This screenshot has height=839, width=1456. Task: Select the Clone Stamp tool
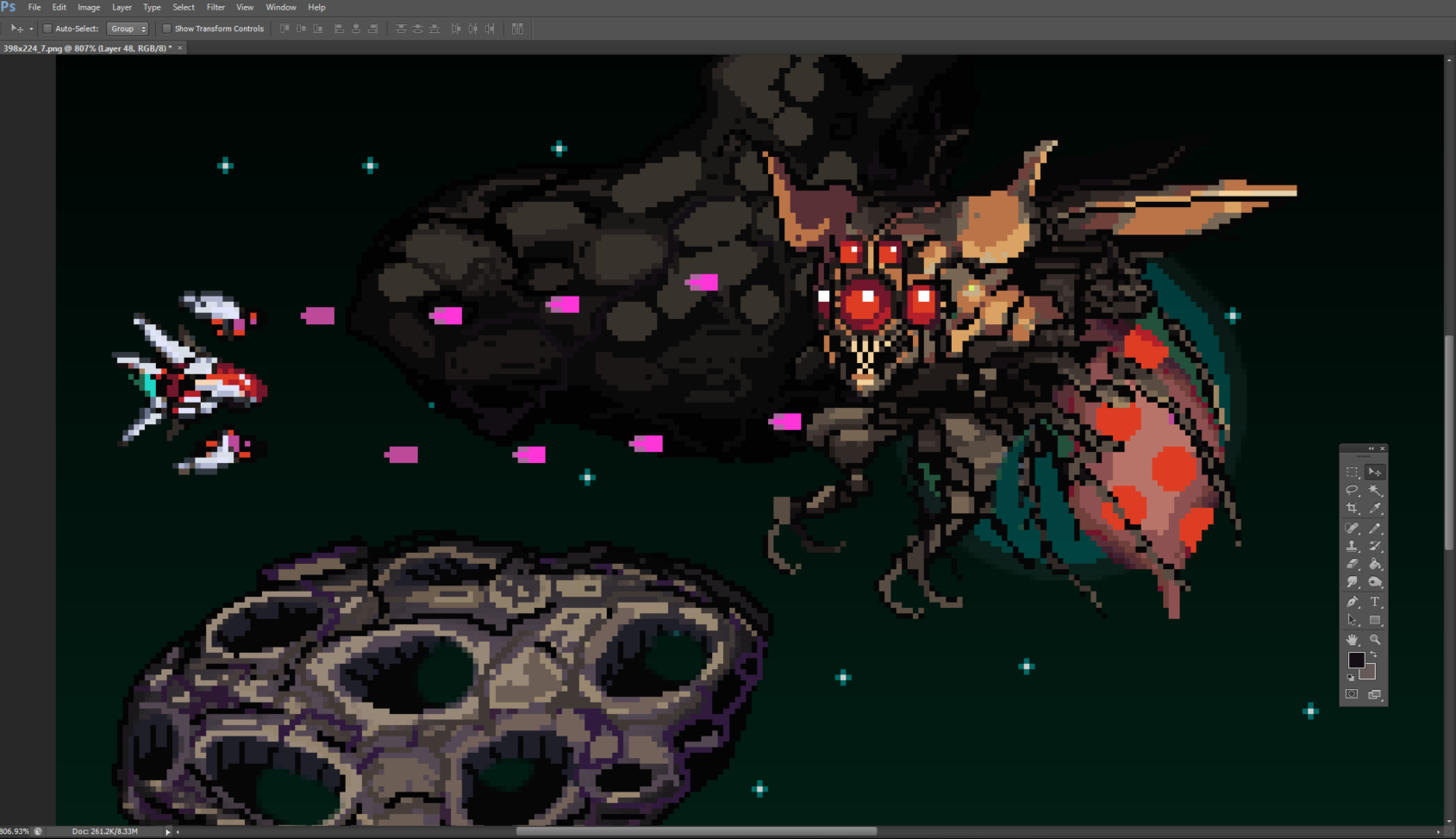point(1352,546)
